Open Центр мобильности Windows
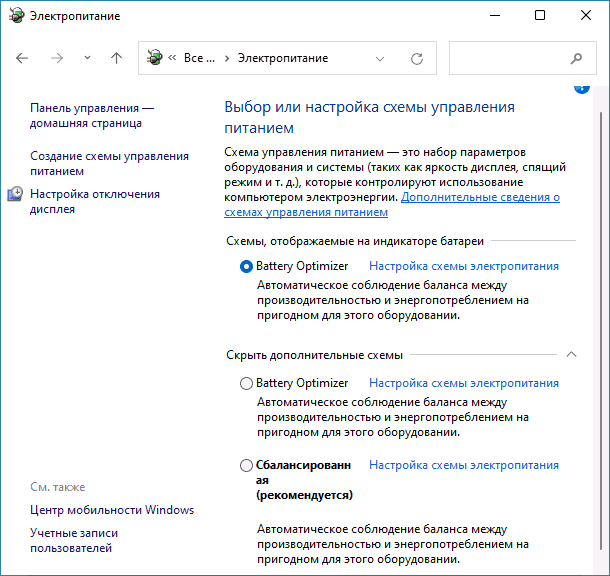The height and width of the screenshot is (576, 610). [112, 510]
